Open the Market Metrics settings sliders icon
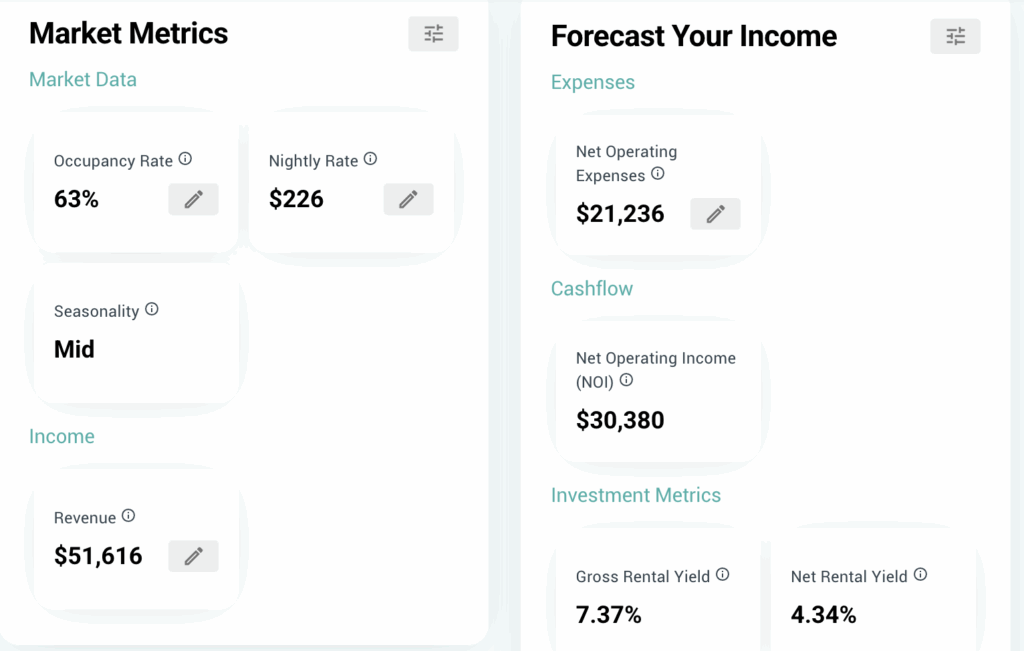 coord(433,33)
